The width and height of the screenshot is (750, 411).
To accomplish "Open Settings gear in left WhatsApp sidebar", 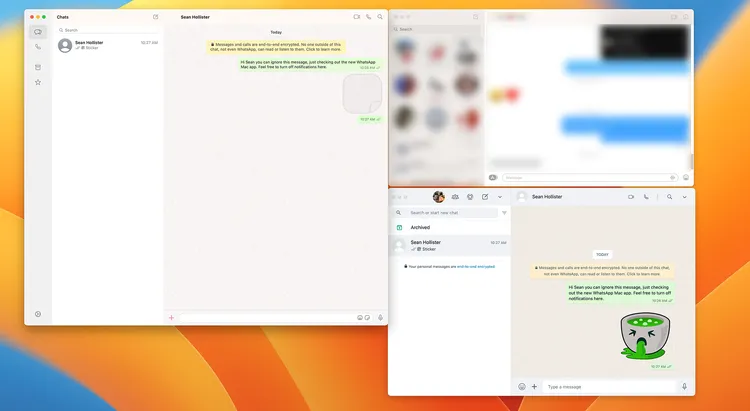I will (38, 314).
